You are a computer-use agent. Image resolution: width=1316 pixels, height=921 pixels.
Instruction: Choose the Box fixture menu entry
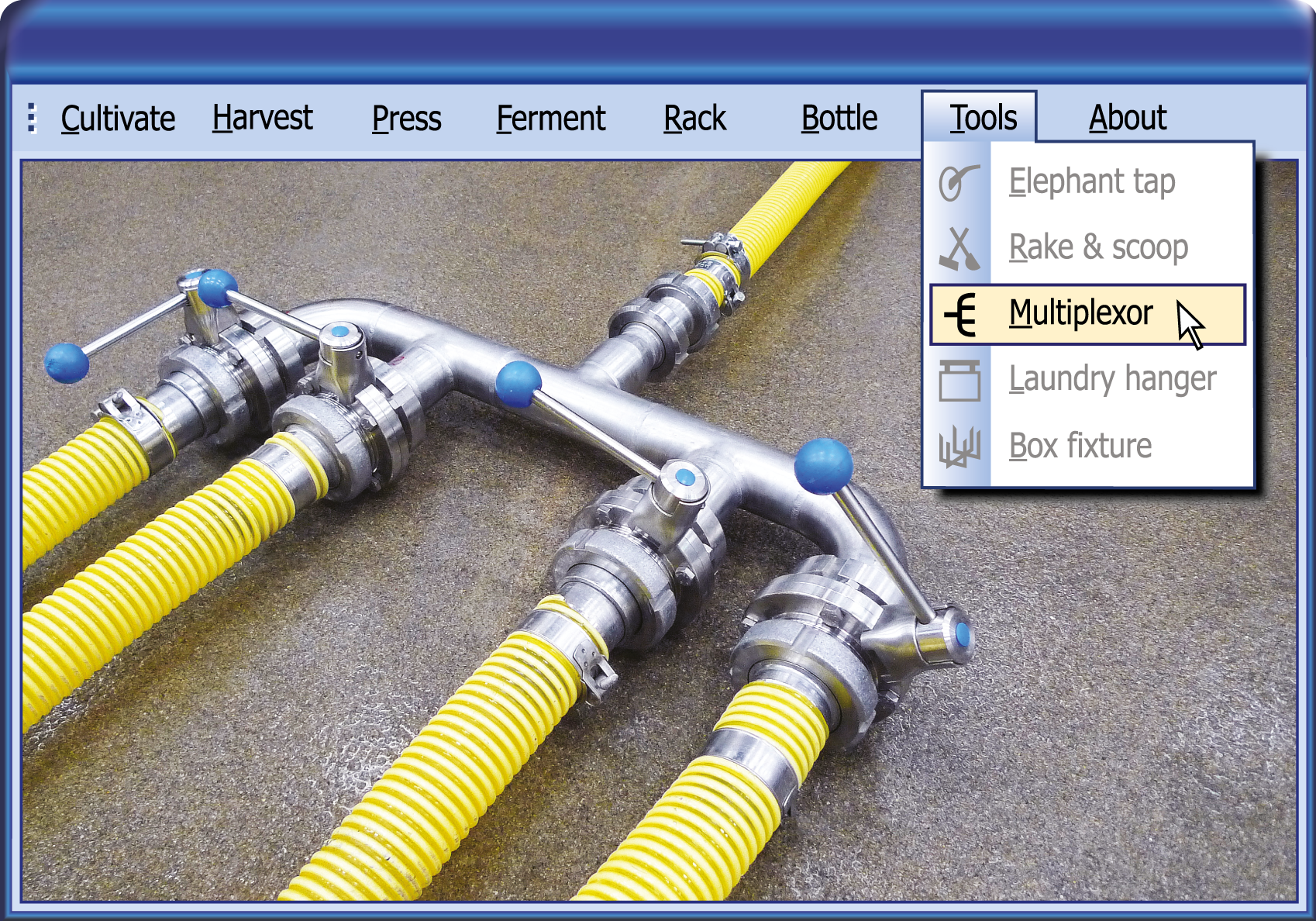click(x=1087, y=447)
